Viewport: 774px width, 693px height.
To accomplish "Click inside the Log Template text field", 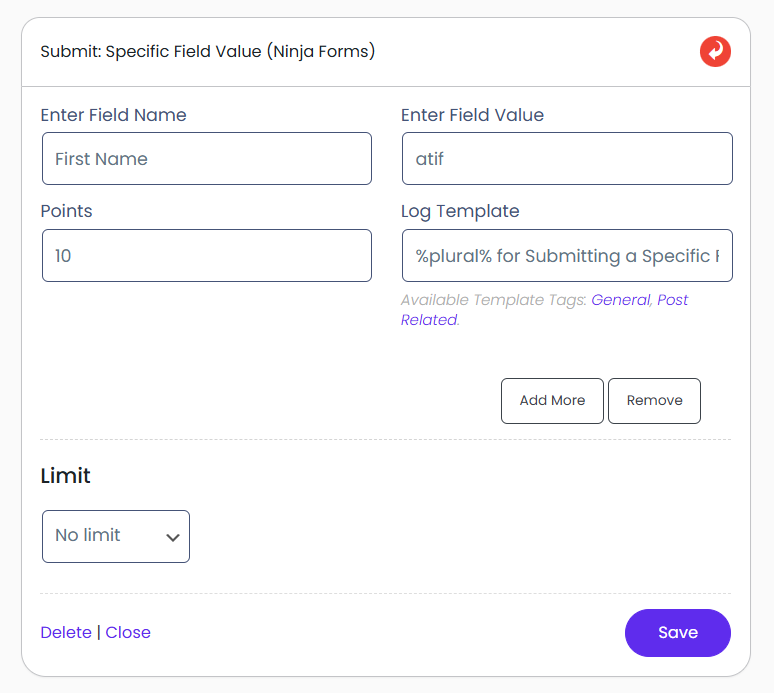I will point(567,256).
